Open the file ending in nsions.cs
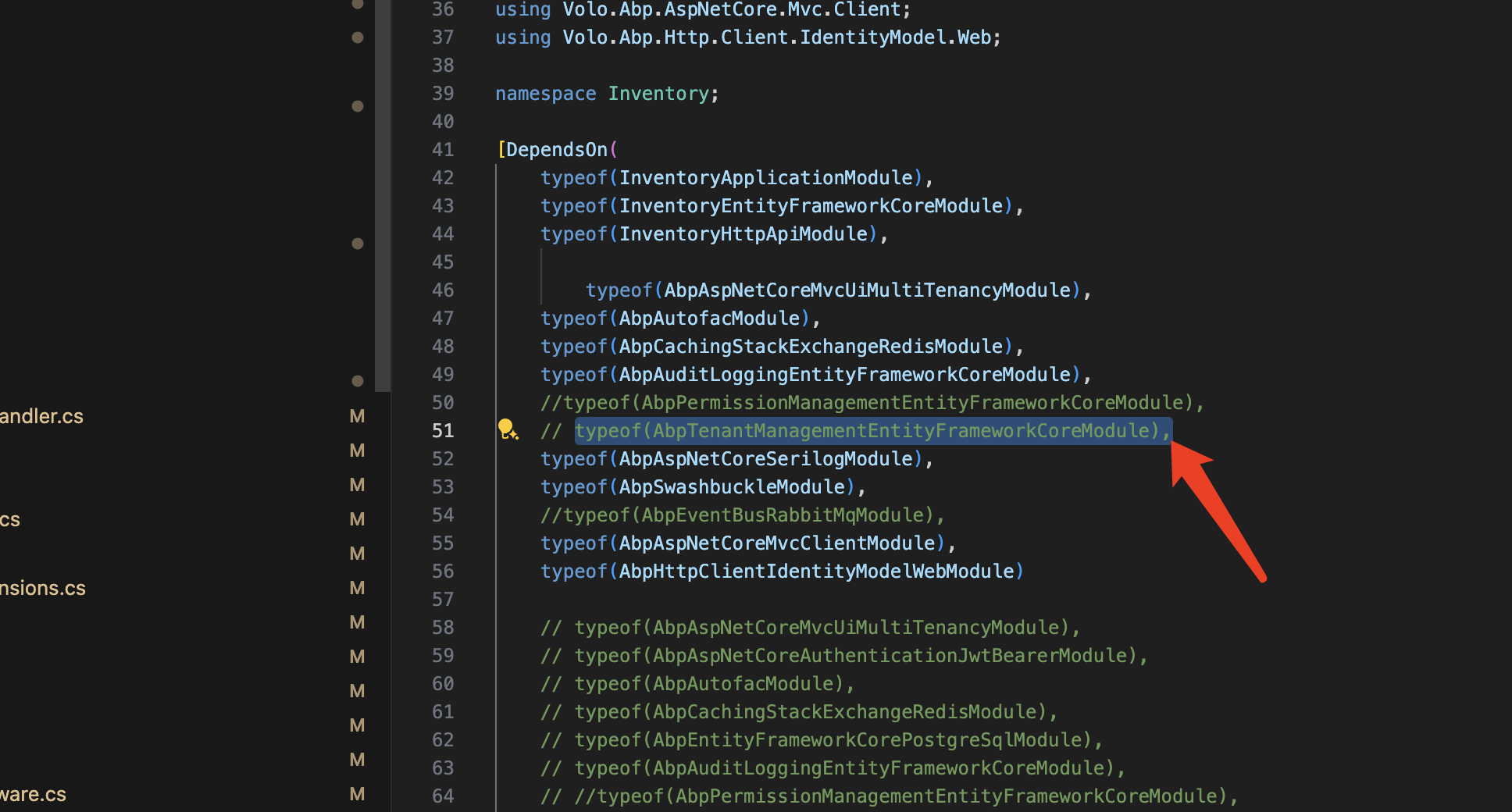The width and height of the screenshot is (1512, 812). 43,588
